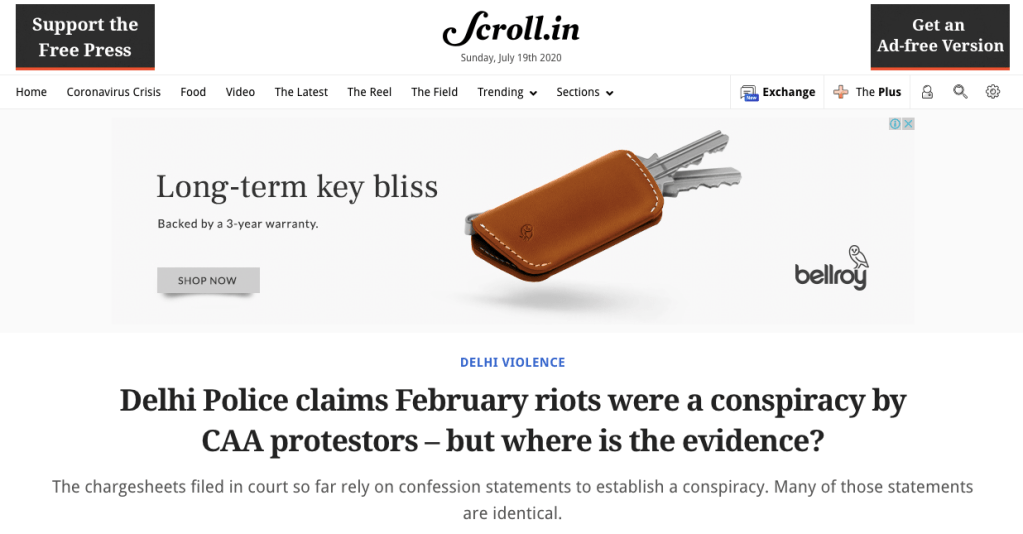Click Get an Ad-free Version button

[x=940, y=37]
